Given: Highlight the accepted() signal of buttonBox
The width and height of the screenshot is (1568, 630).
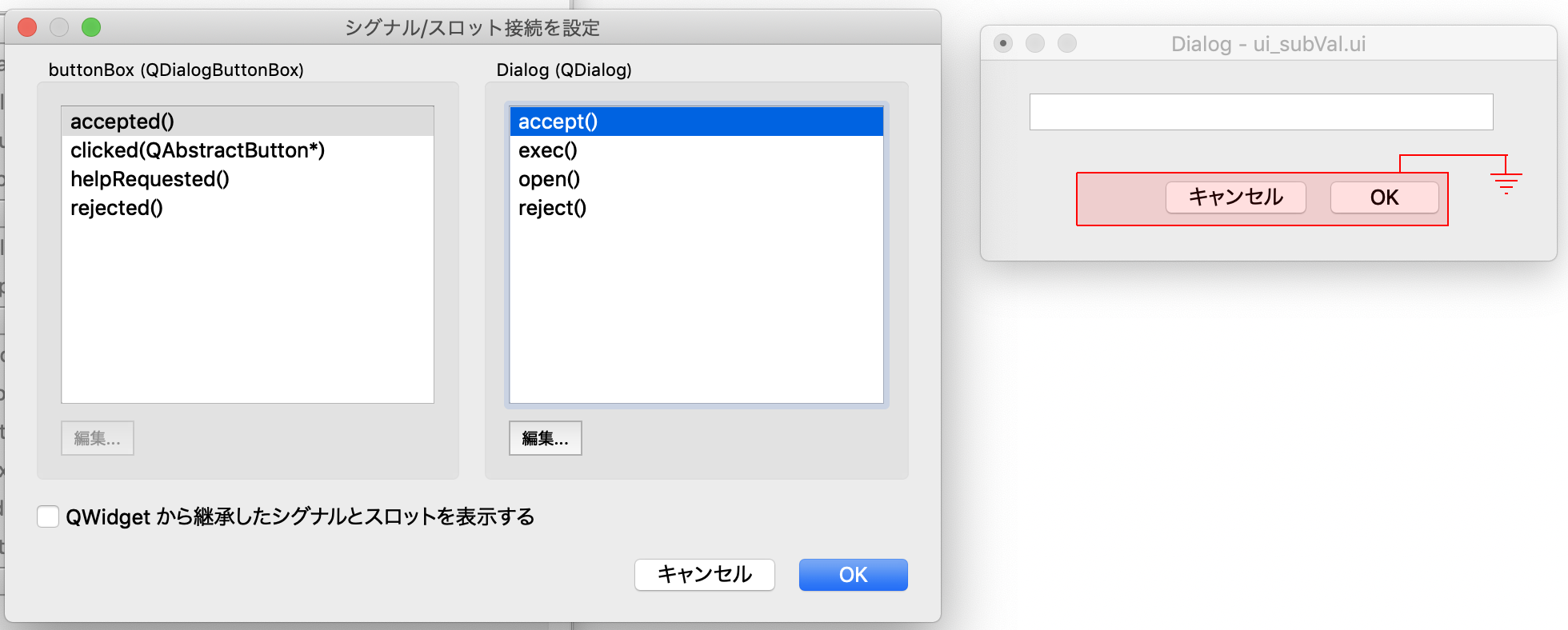Looking at the screenshot, I should tap(122, 122).
